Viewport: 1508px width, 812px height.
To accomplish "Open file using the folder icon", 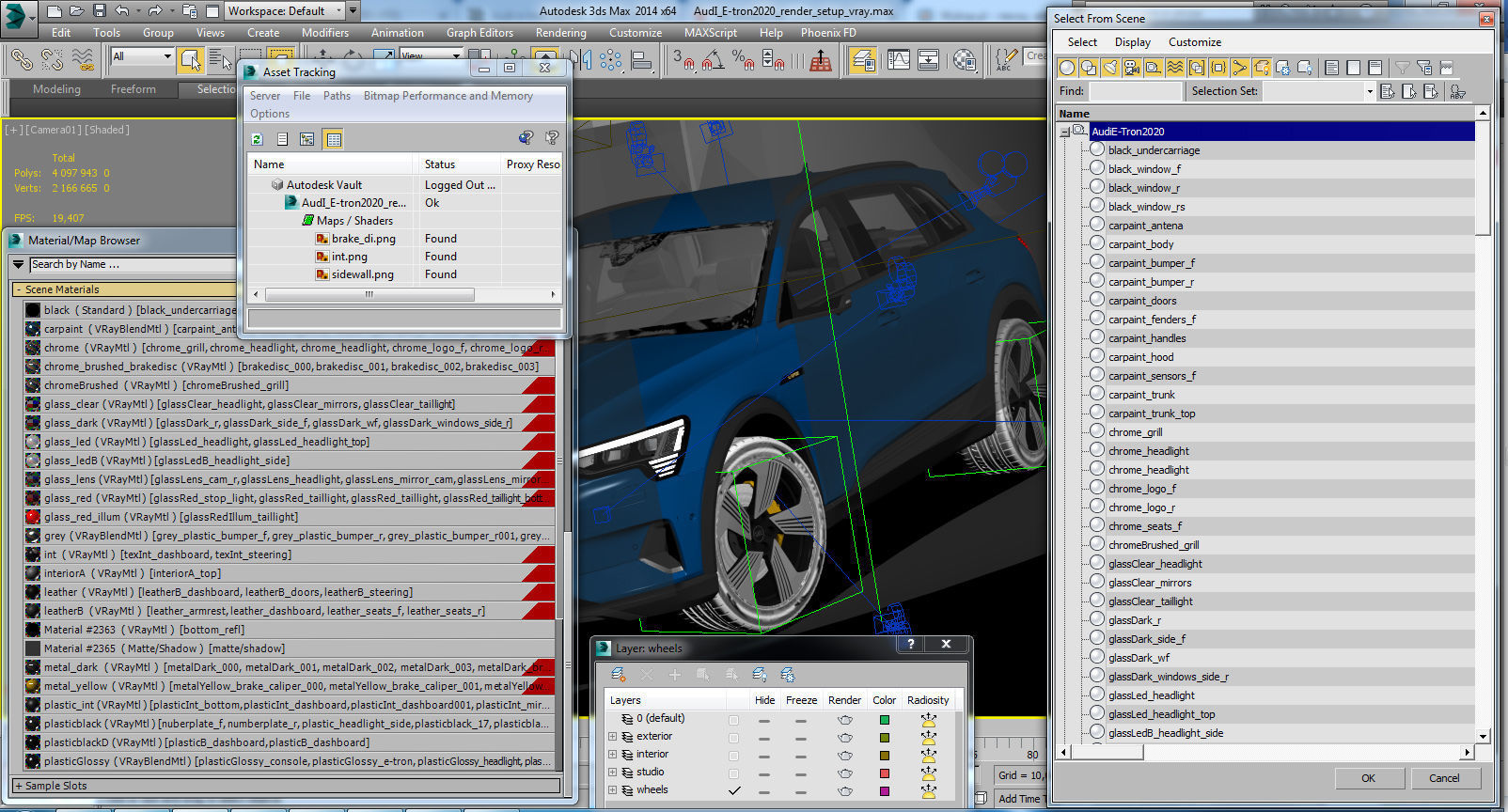I will pos(77,11).
